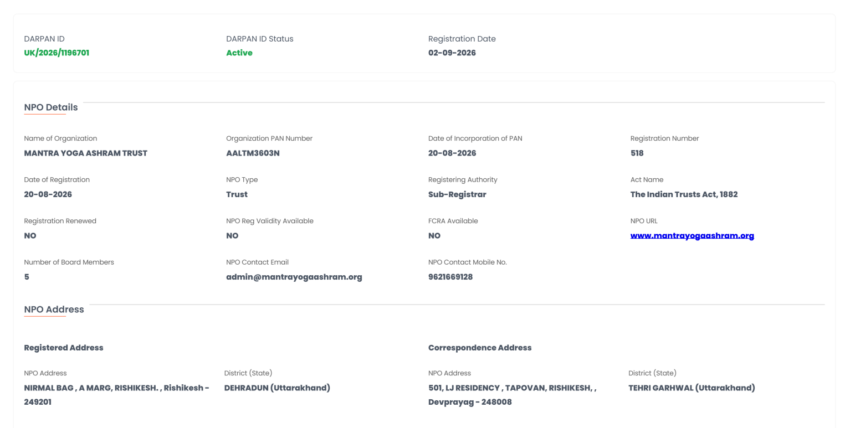The width and height of the screenshot is (850, 428).
Task: Click The Indian Trusts Act, 1882 text
Action: [x=684, y=194]
